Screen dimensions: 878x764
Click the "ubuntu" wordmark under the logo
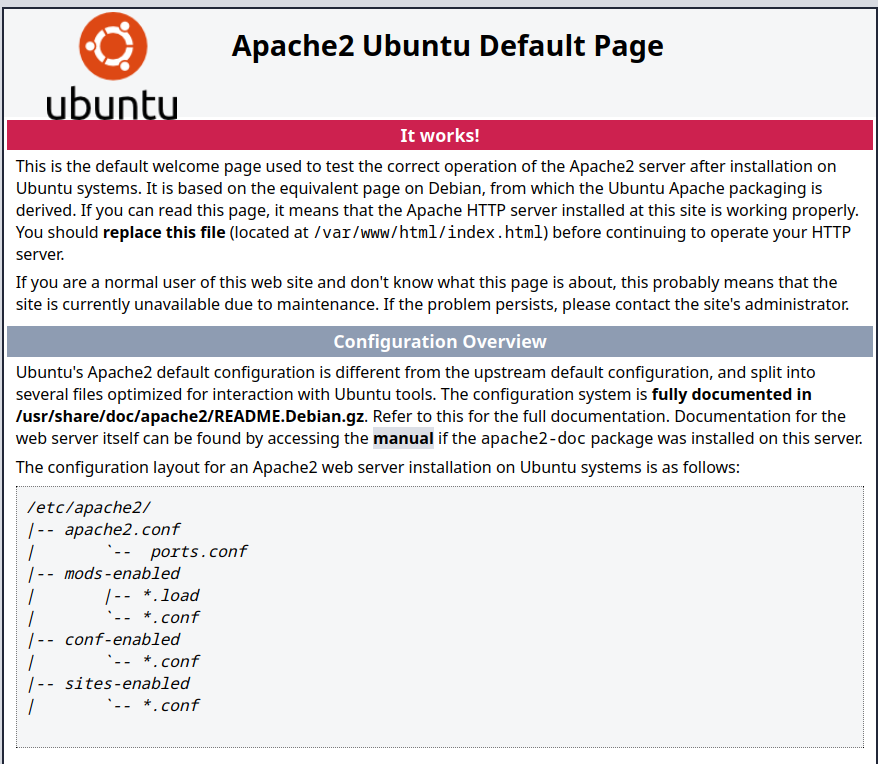(x=111, y=105)
